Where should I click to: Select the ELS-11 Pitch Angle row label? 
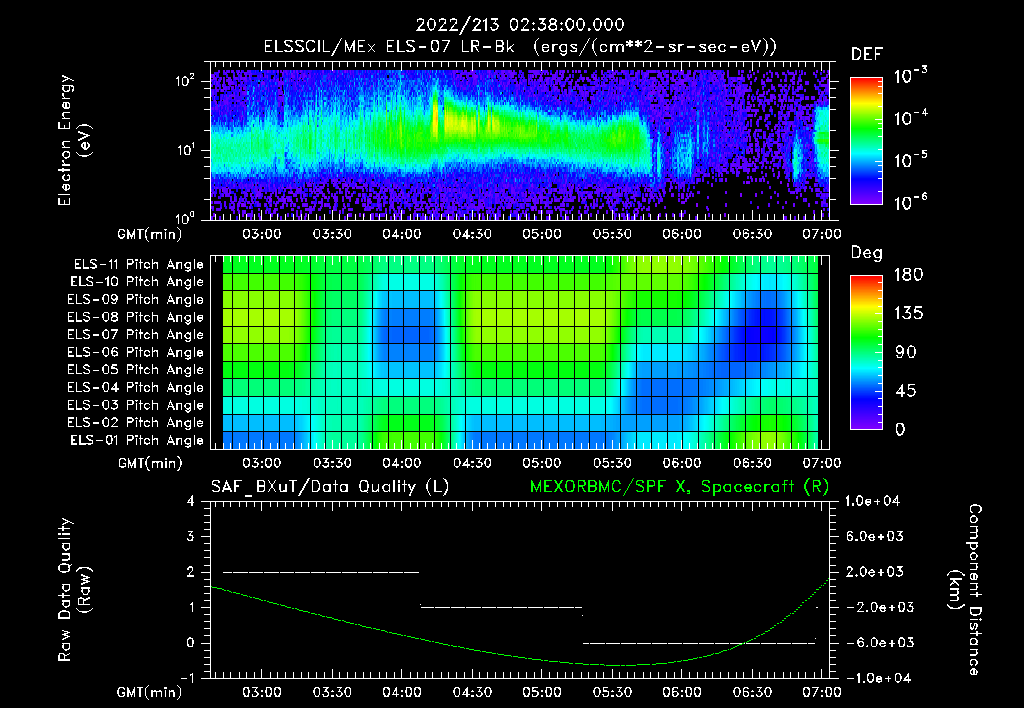(138, 265)
